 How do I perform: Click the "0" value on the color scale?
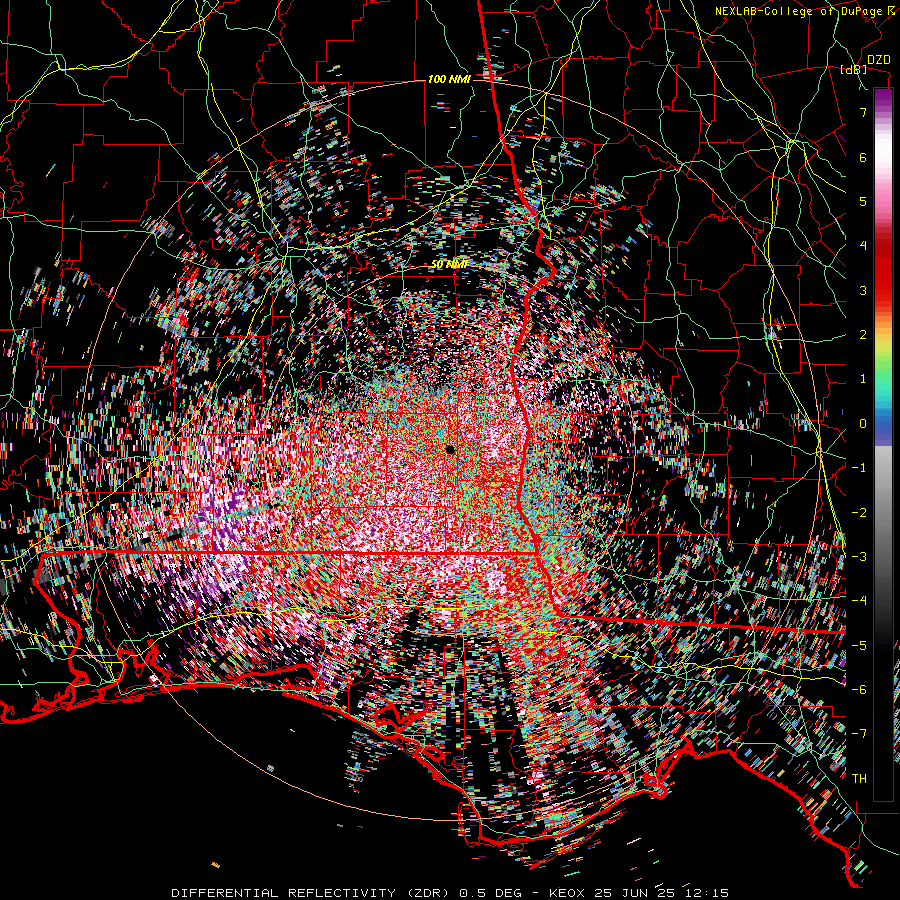tap(863, 424)
